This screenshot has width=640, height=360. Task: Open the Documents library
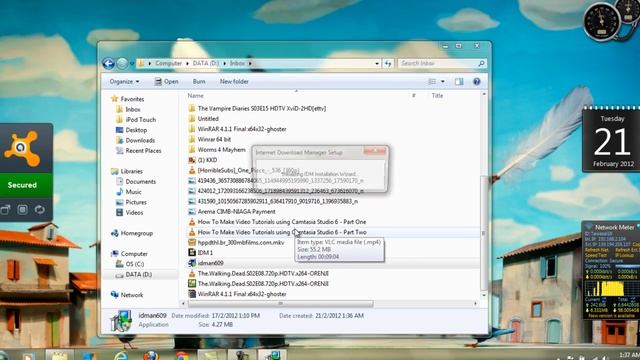pos(140,182)
